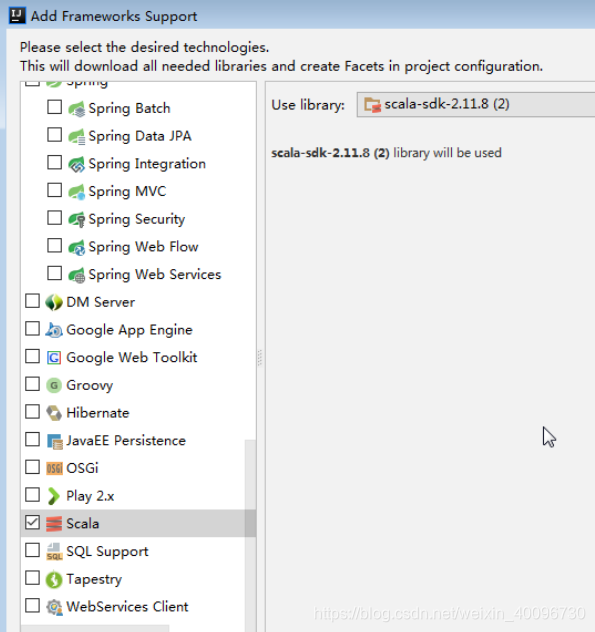Screen dimensions: 595x632
Task: Click the Hibernate icon
Action: click(54, 413)
